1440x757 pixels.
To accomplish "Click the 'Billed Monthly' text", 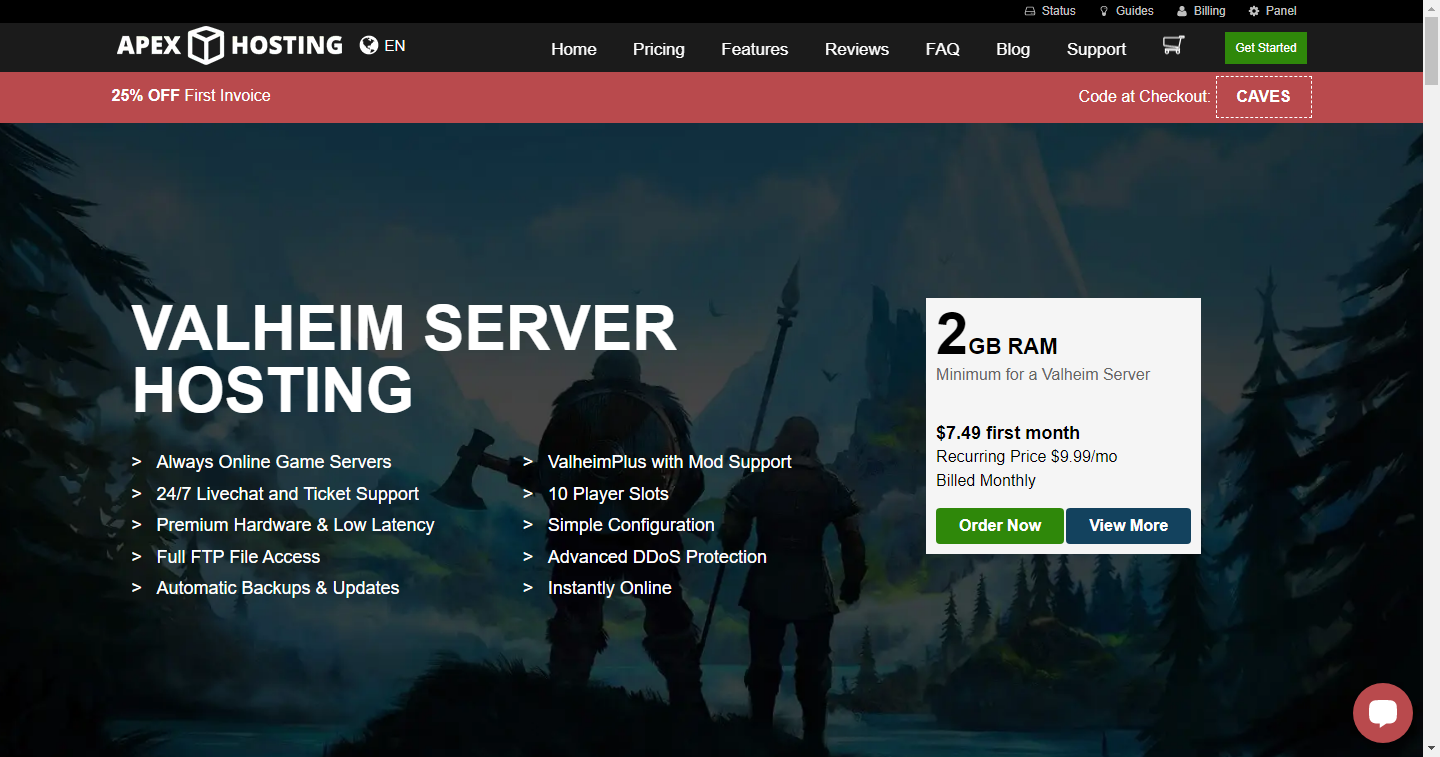I will pos(986,481).
